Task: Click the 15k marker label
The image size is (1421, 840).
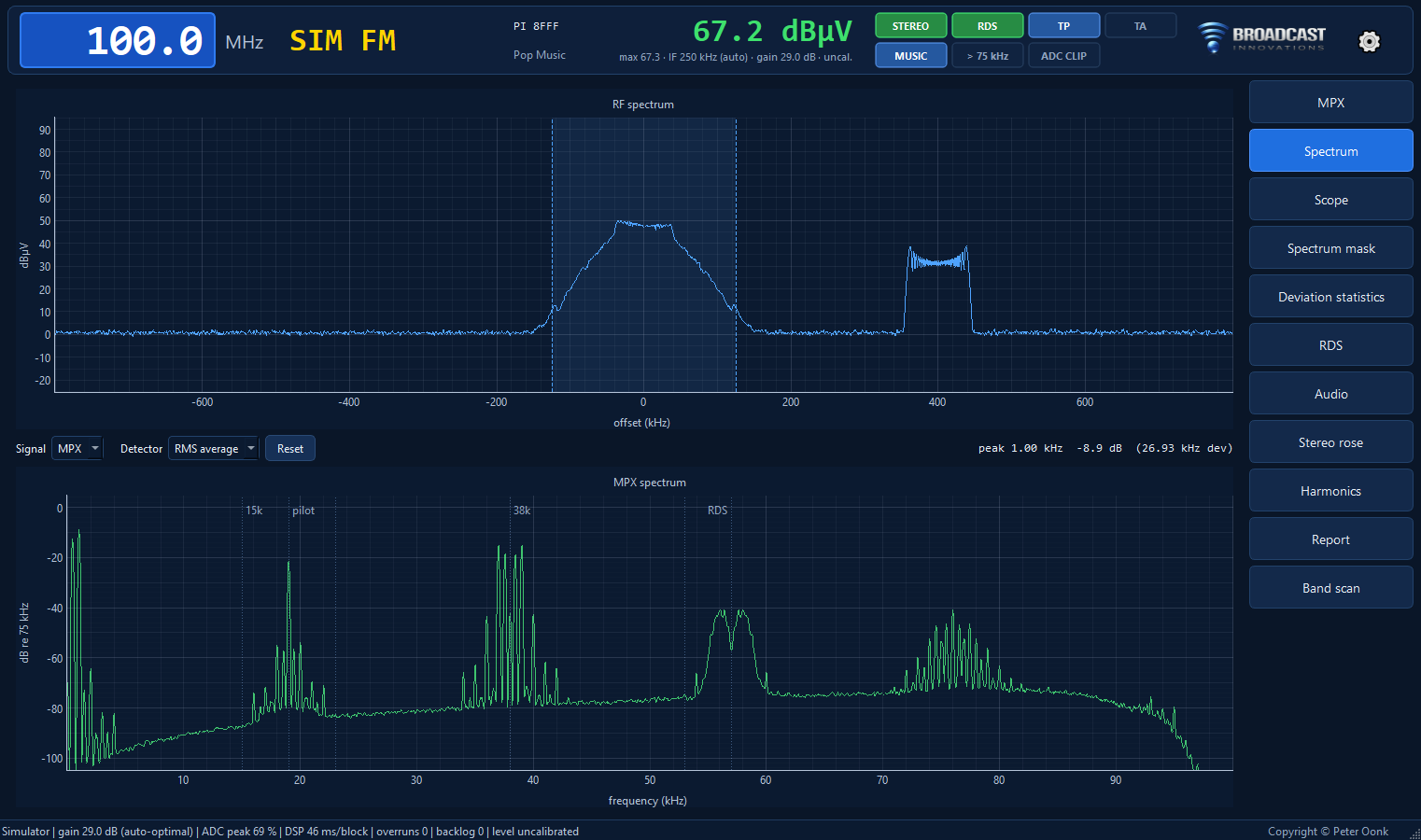Action: (254, 511)
